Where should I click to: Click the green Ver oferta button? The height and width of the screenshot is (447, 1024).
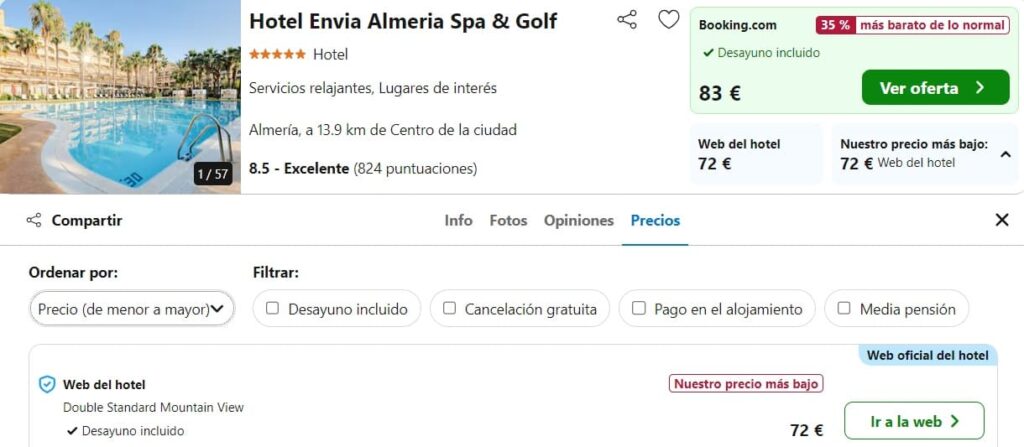pyautogui.click(x=935, y=88)
